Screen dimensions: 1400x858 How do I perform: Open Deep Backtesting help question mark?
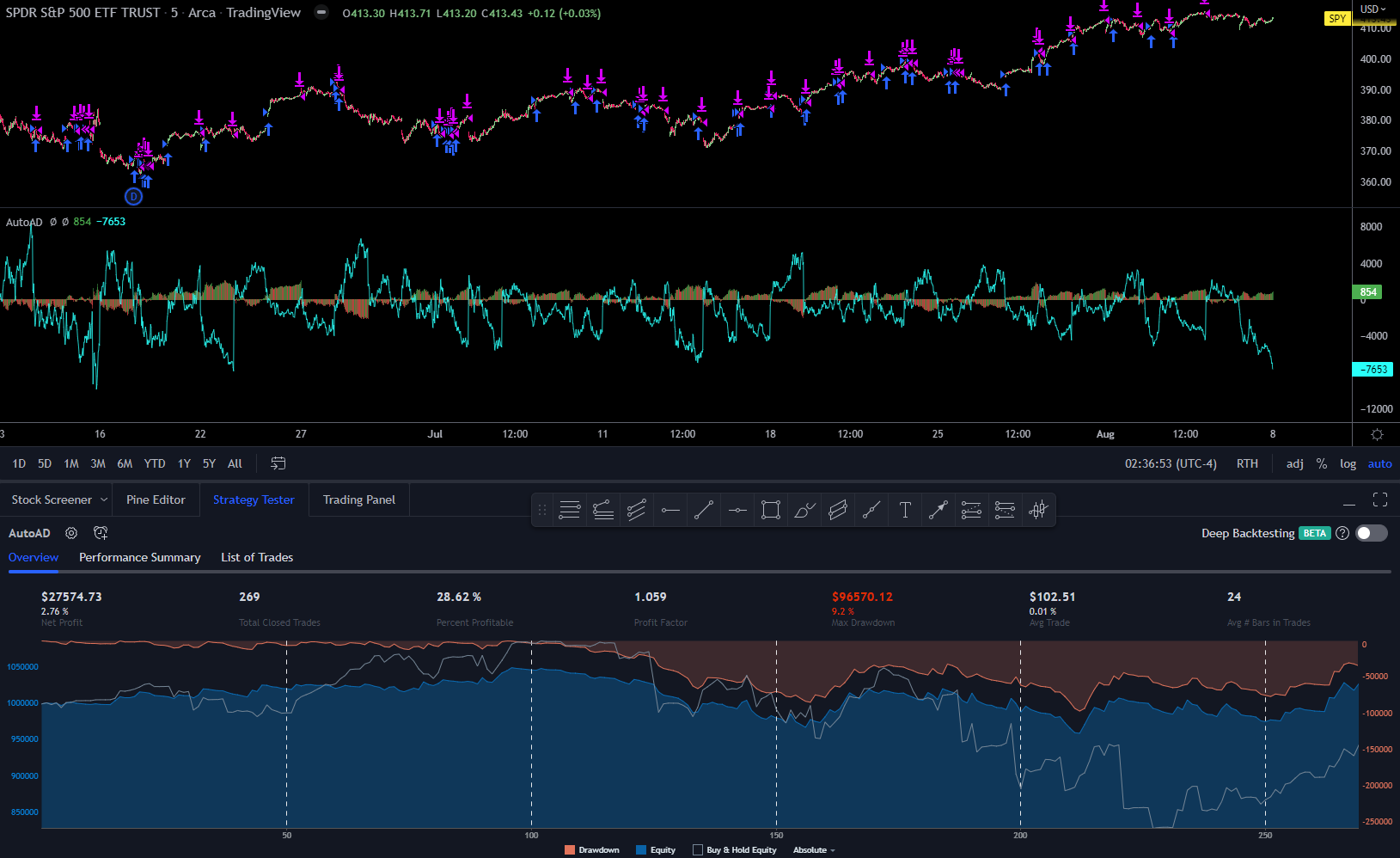pos(1342,533)
